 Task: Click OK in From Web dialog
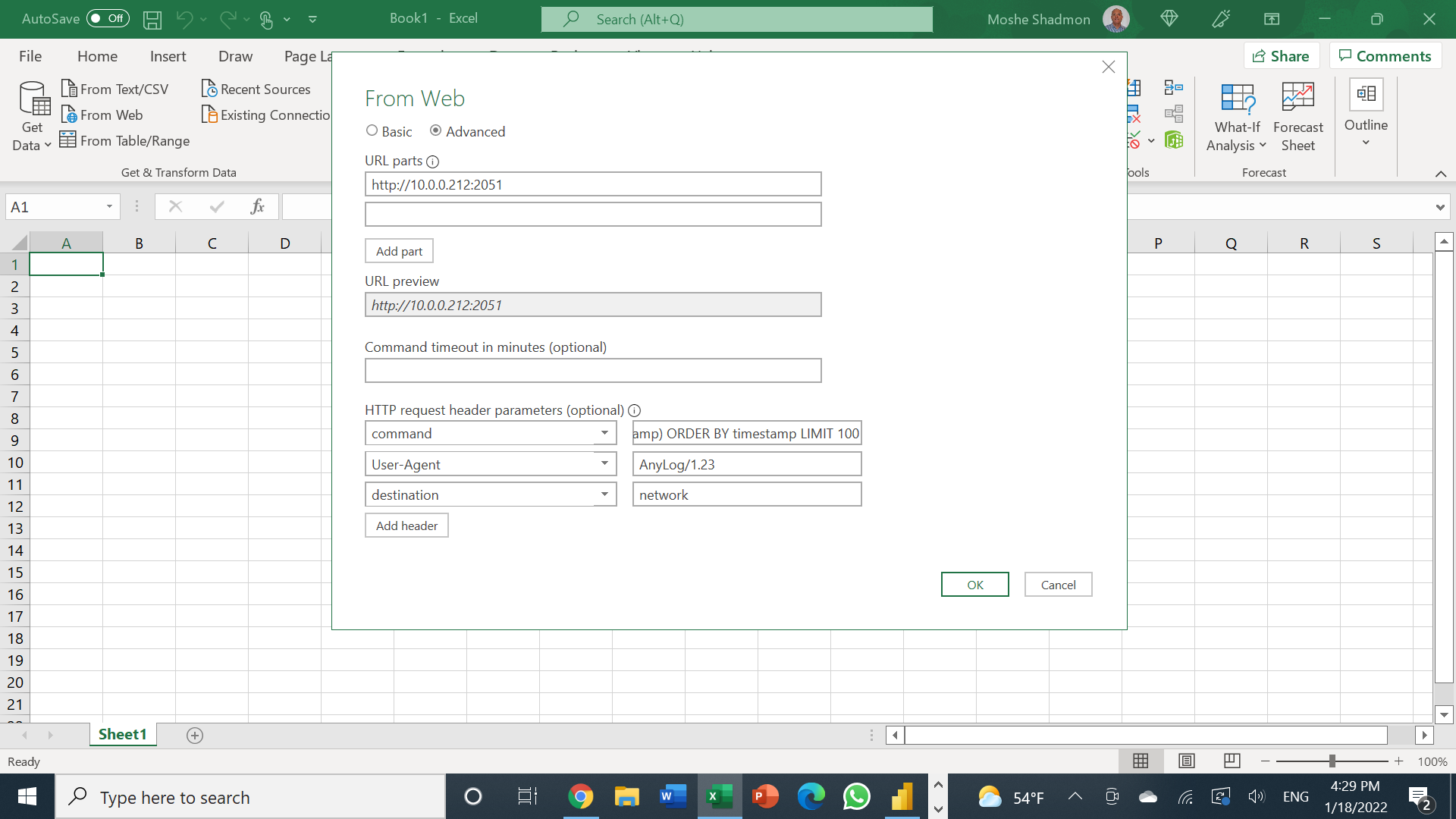(x=975, y=585)
